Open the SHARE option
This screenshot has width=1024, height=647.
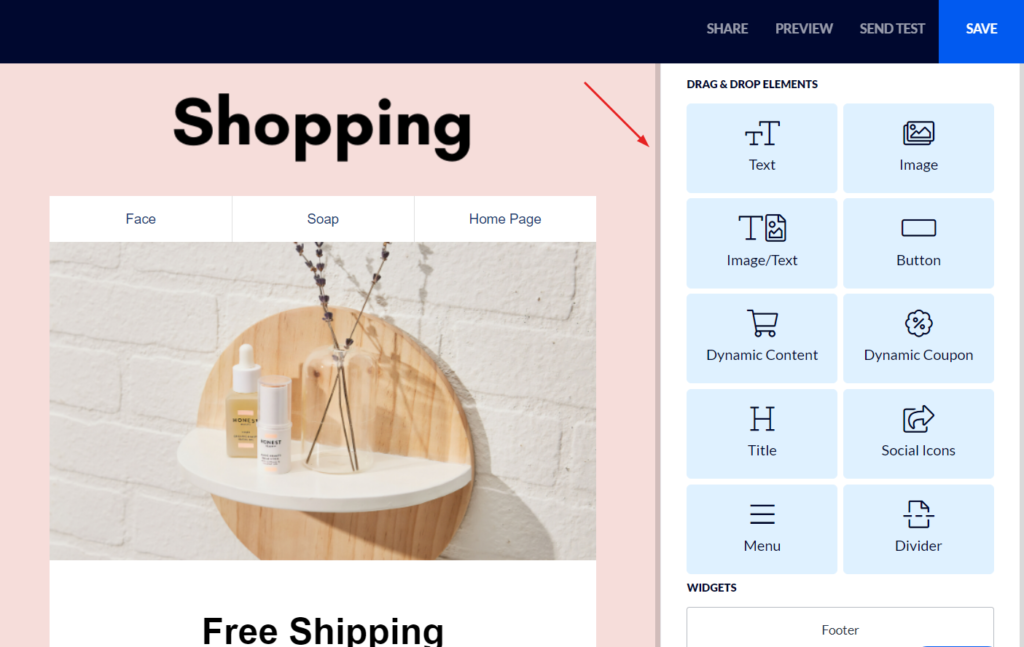point(727,29)
